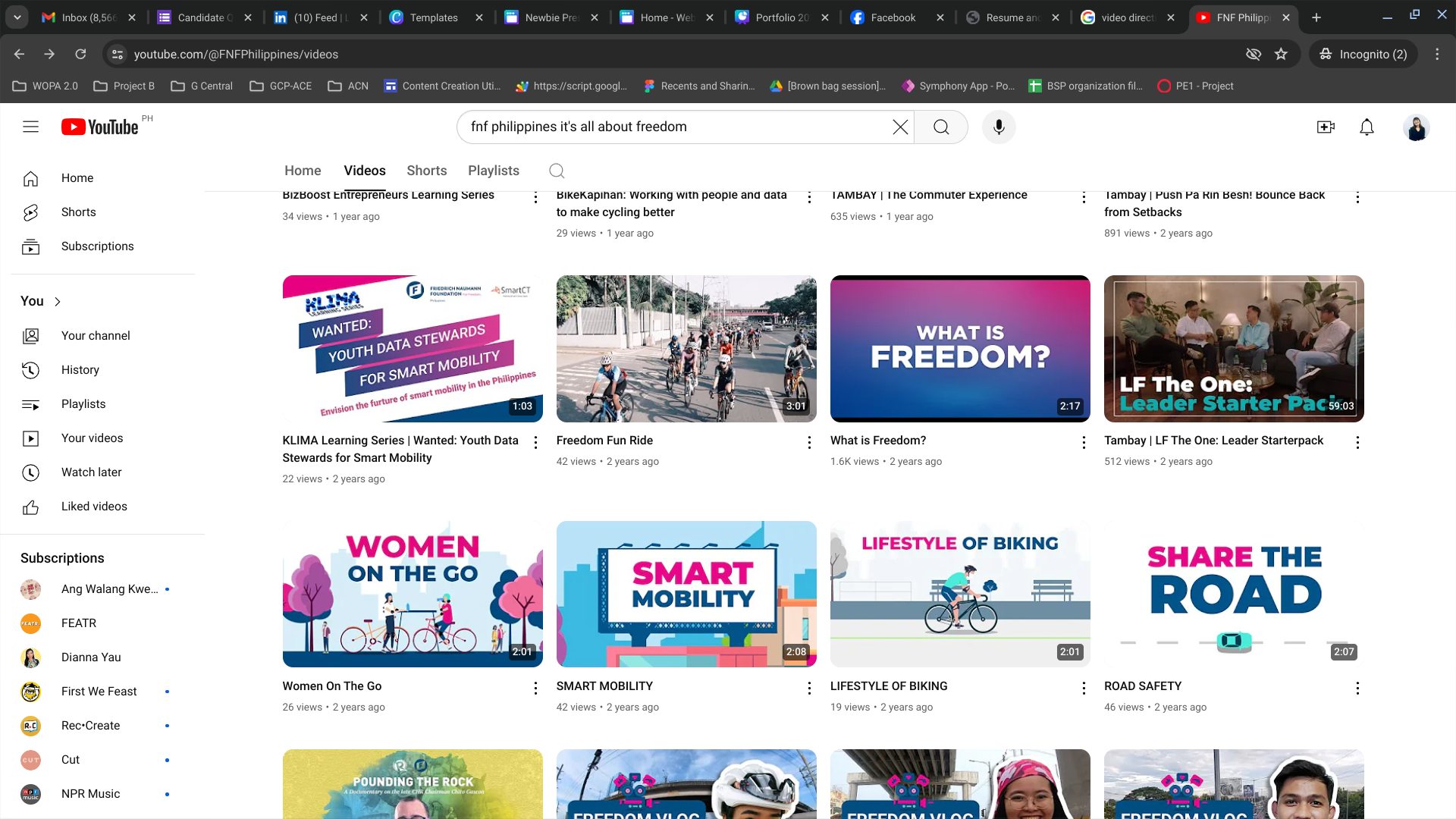This screenshot has width=1456, height=819.
Task: Click the magnifier search submit button
Action: pos(941,127)
